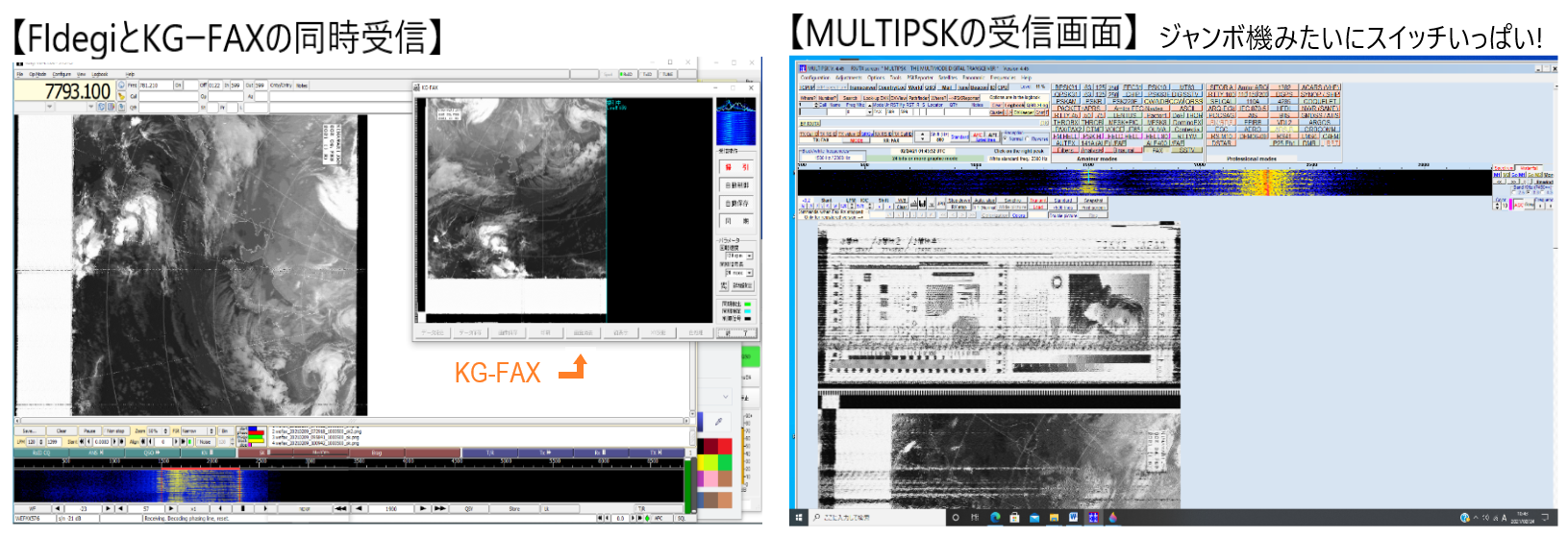Image resolution: width=1568 pixels, height=538 pixels.
Task: Click the Task View icon on taskbar
Action: point(974,517)
